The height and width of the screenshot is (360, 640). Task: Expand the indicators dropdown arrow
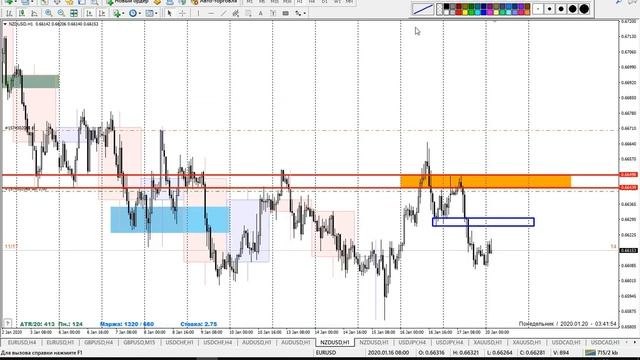pos(123,13)
